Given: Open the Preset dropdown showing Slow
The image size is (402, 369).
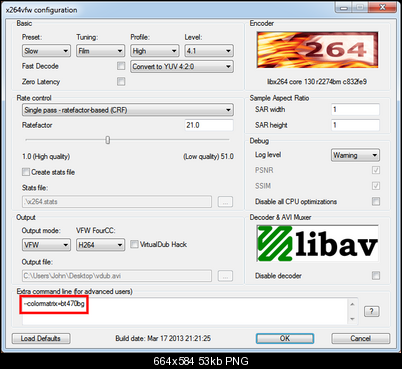Looking at the screenshot, I should click(x=46, y=51).
